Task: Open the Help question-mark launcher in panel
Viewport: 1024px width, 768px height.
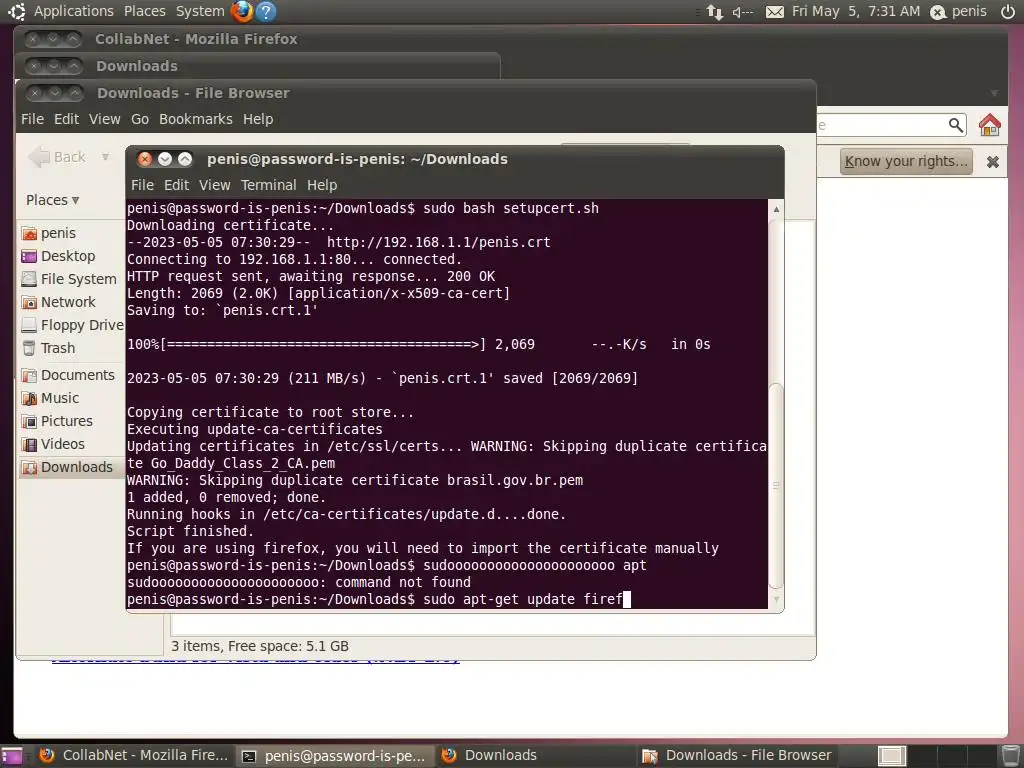Action: [x=265, y=11]
